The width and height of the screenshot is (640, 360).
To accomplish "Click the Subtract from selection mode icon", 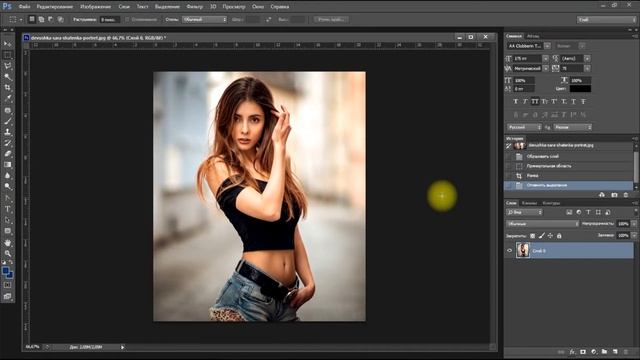I will coord(51,19).
